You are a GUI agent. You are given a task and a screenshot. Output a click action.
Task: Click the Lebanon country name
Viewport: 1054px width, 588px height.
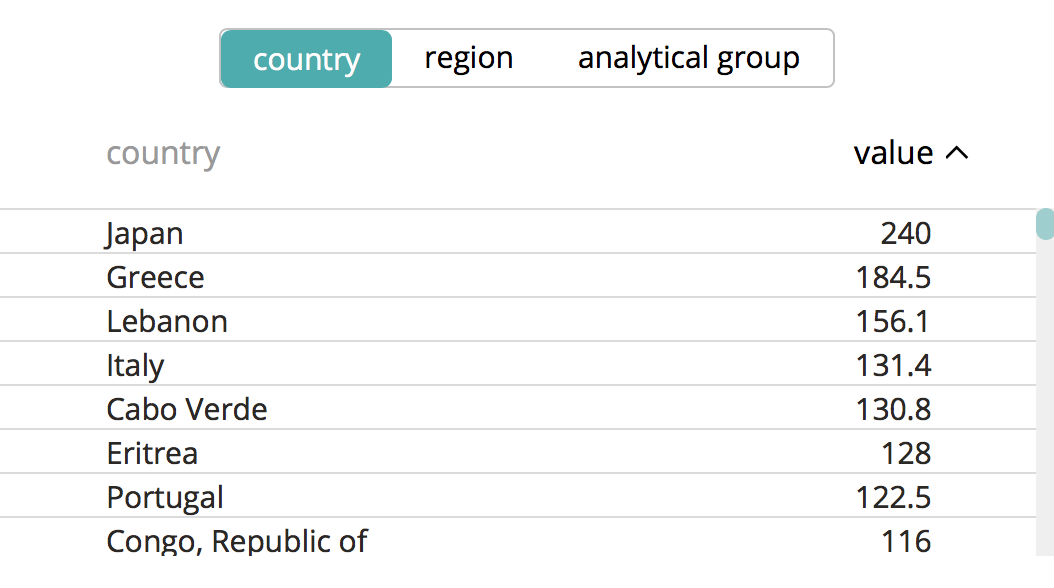(x=167, y=321)
